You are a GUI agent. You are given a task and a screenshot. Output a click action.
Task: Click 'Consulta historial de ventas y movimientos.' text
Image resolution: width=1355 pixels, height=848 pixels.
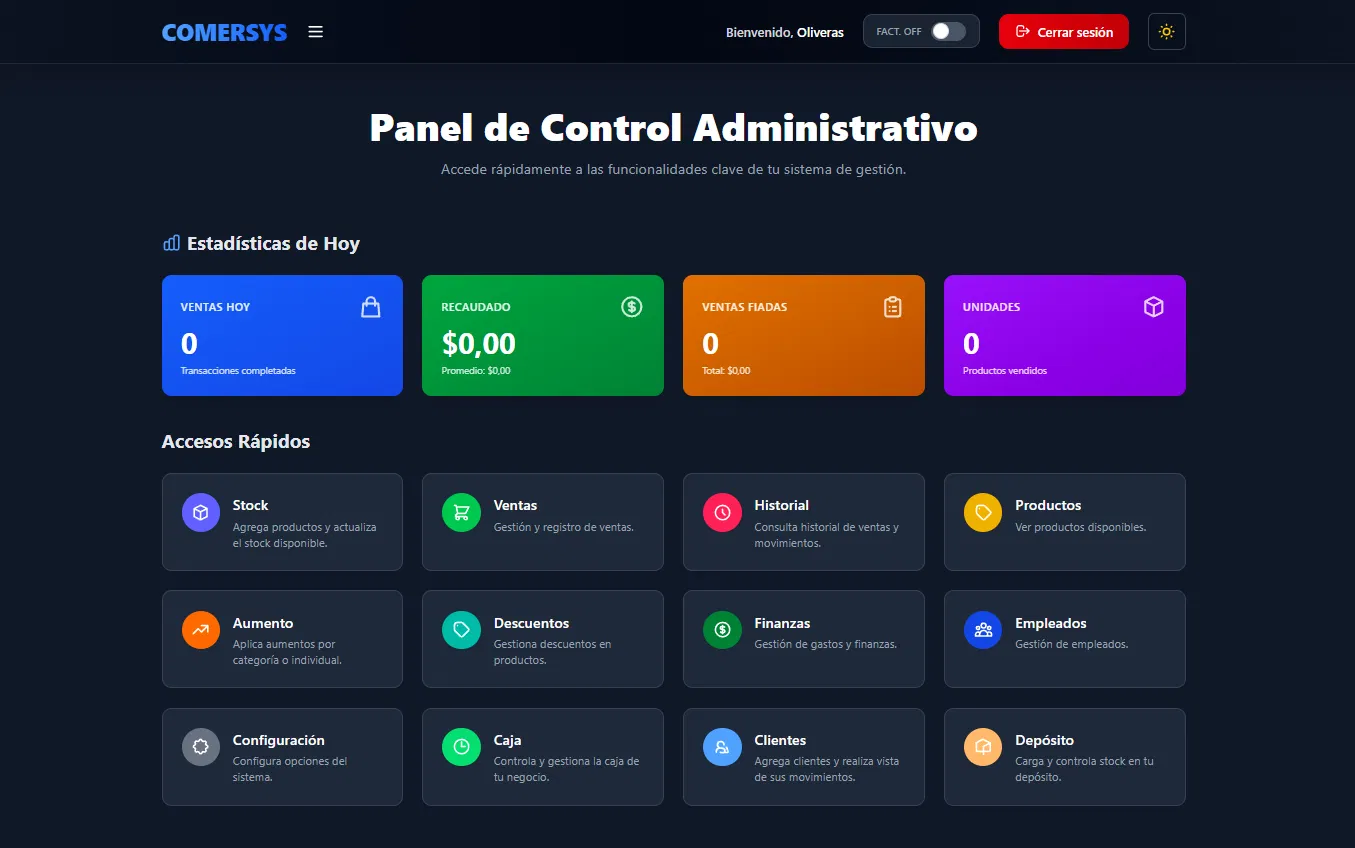coord(827,535)
